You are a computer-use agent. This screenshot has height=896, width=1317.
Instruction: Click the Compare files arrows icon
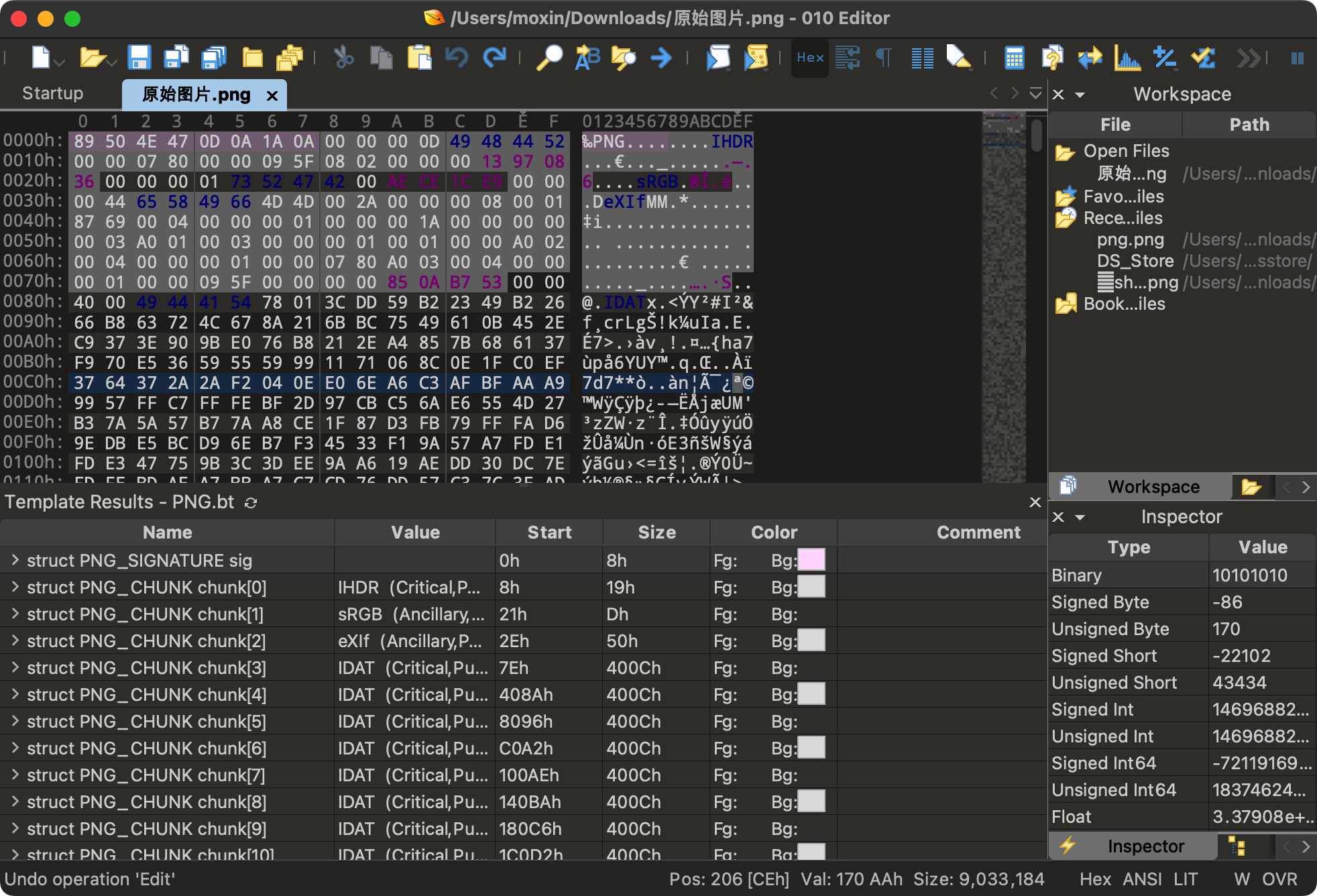click(x=1090, y=58)
